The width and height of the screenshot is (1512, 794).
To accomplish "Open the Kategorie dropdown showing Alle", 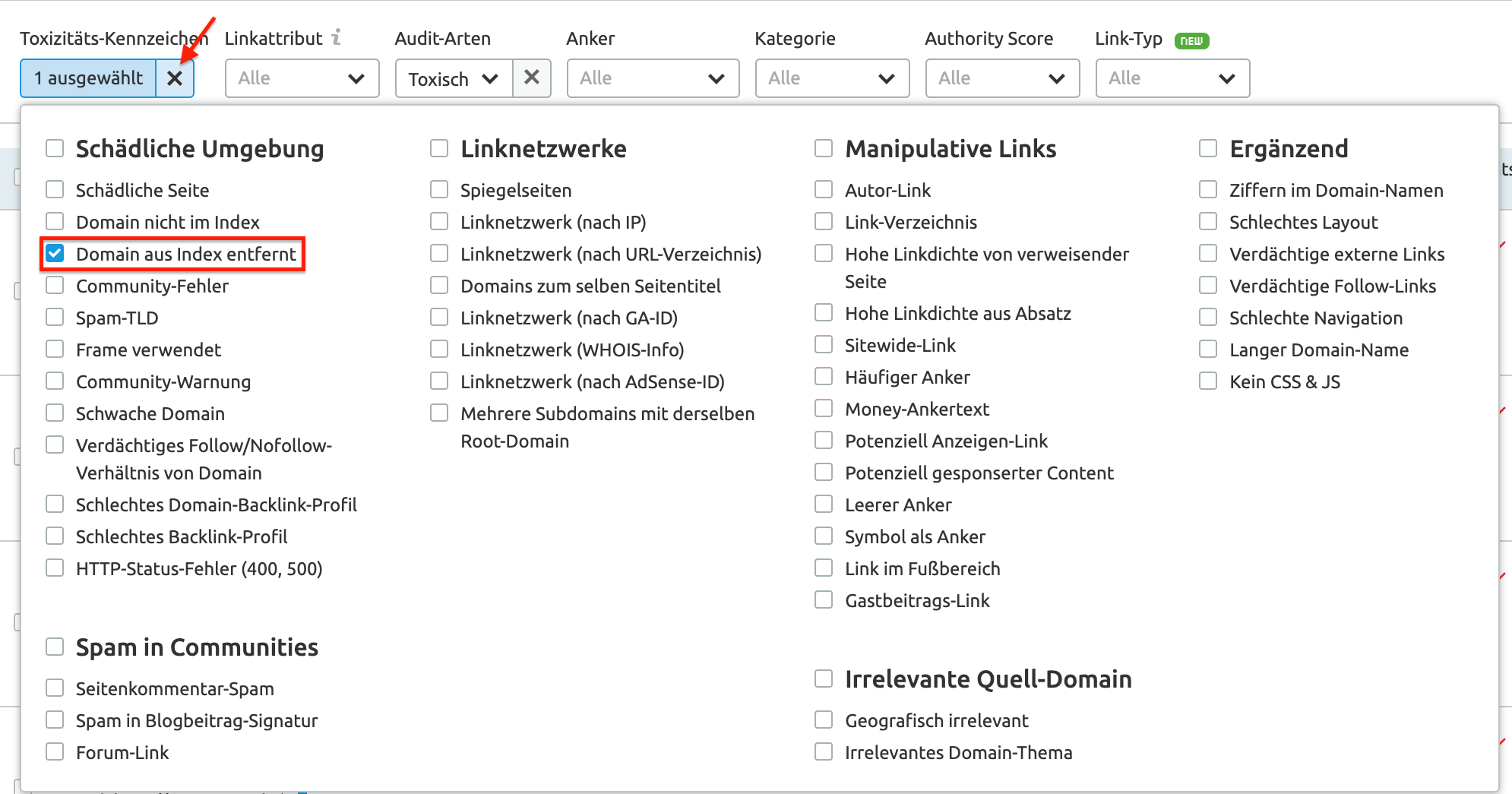I will click(x=832, y=78).
